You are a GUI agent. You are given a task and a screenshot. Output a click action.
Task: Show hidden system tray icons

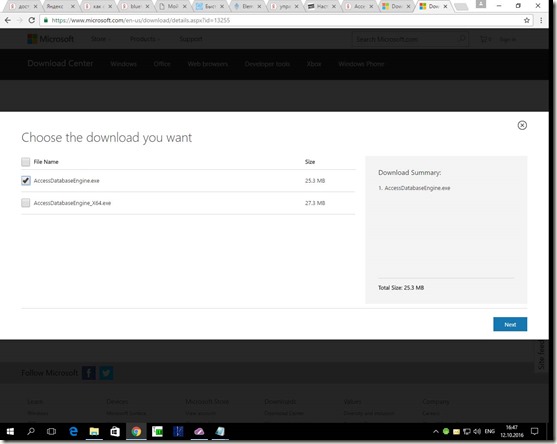(436, 432)
